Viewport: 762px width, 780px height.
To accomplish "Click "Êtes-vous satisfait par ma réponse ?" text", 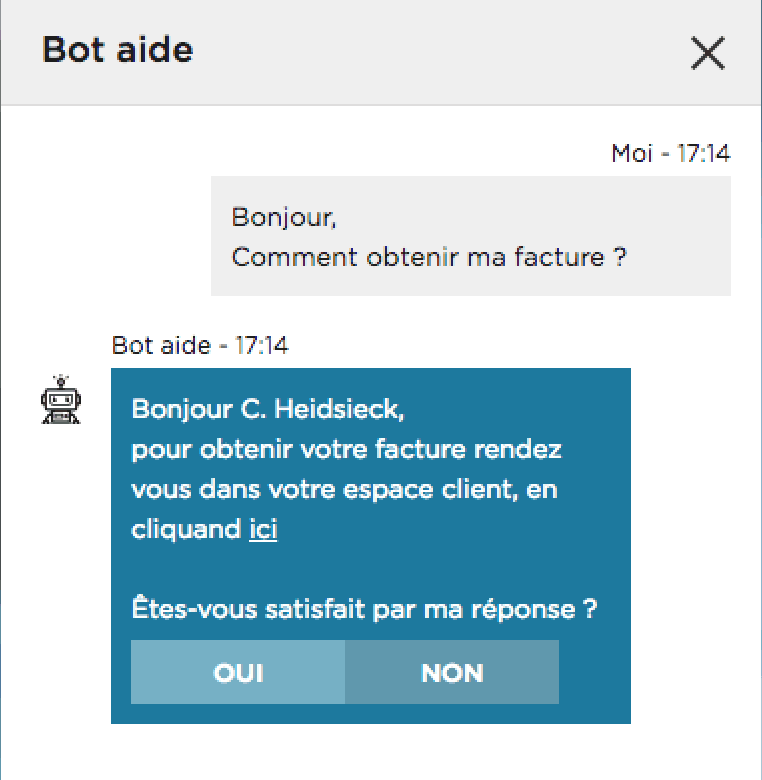I will pos(364,608).
